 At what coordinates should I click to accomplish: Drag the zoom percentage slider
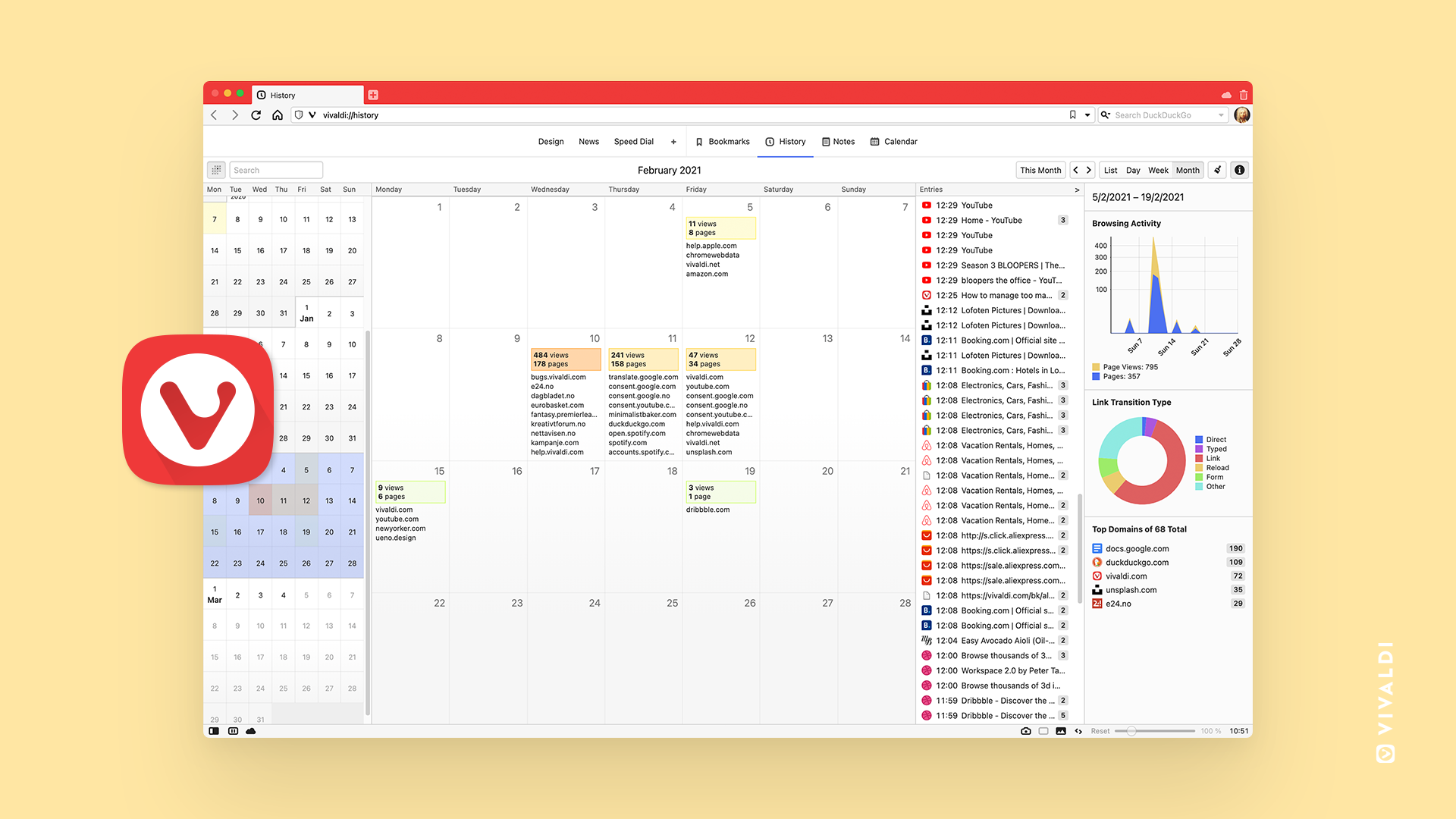[1129, 731]
